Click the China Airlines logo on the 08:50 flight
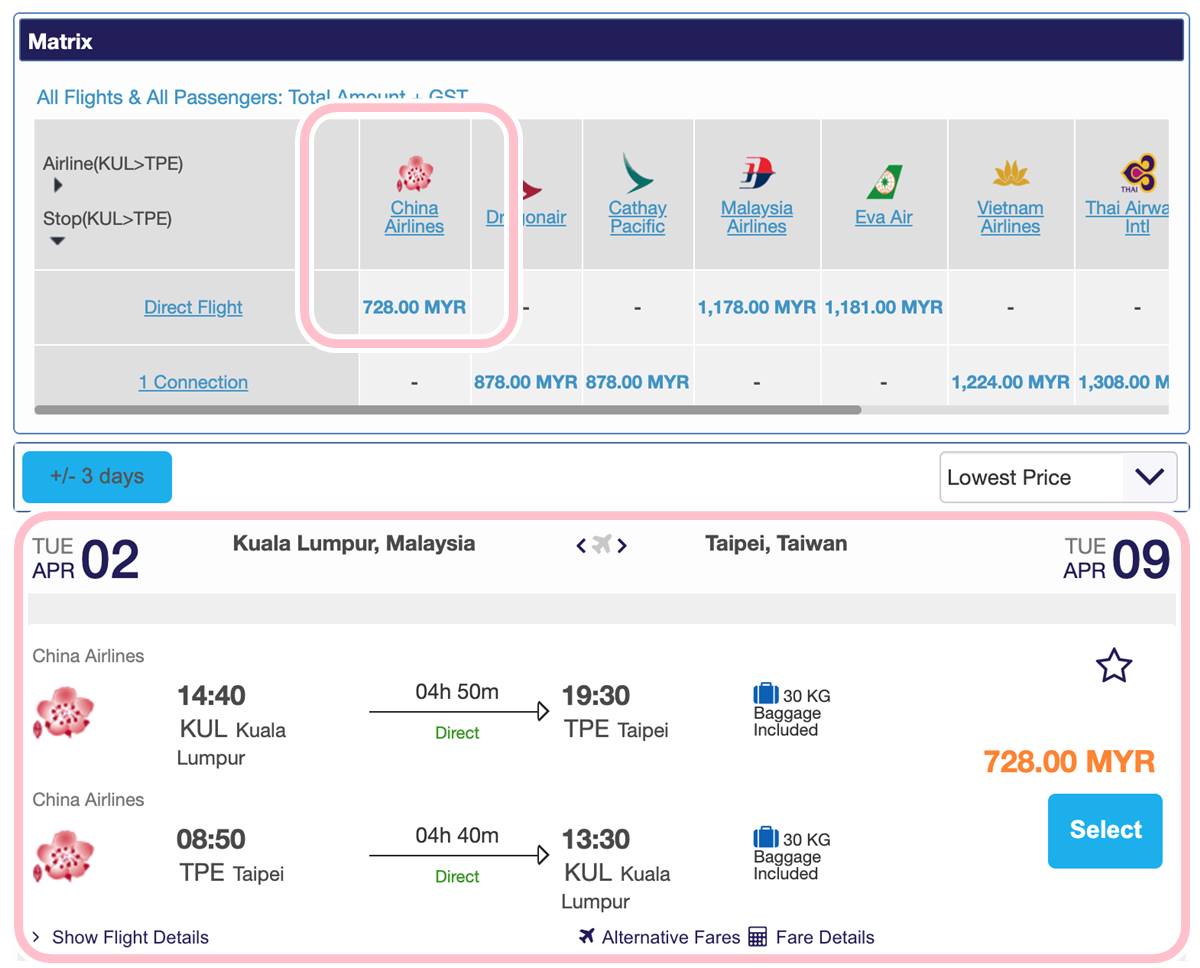1200x968 pixels. point(65,856)
